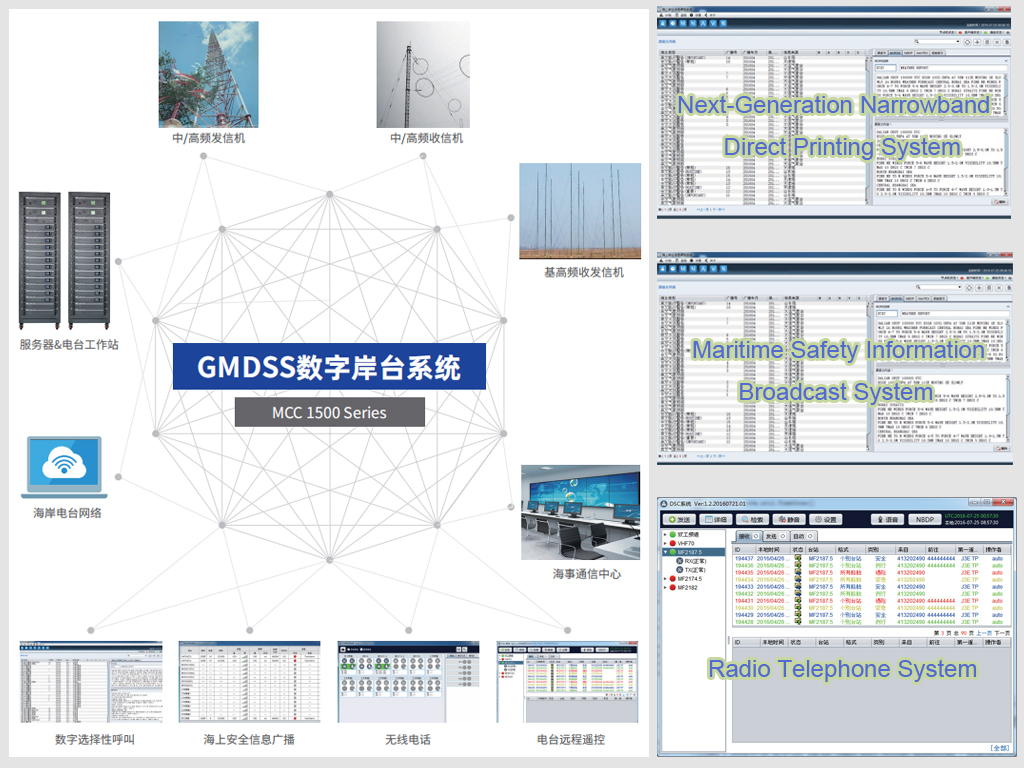Click the NBDP button in the DSC toolbar

tap(925, 520)
